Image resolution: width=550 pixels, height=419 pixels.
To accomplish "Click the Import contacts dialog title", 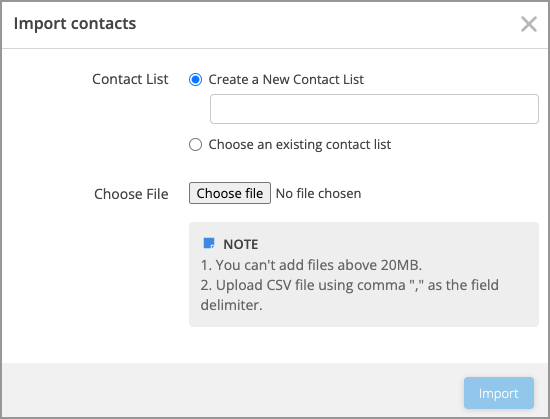I will 75,23.
